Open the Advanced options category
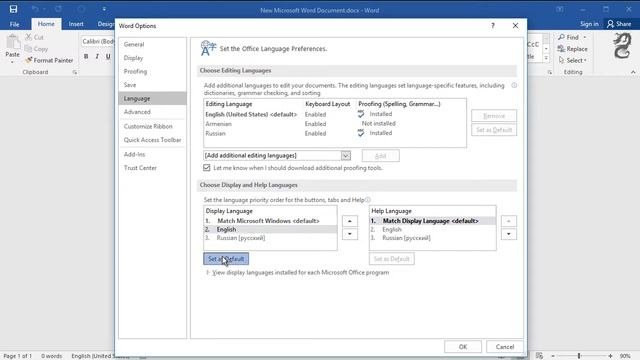The width and height of the screenshot is (640, 360). (137, 112)
